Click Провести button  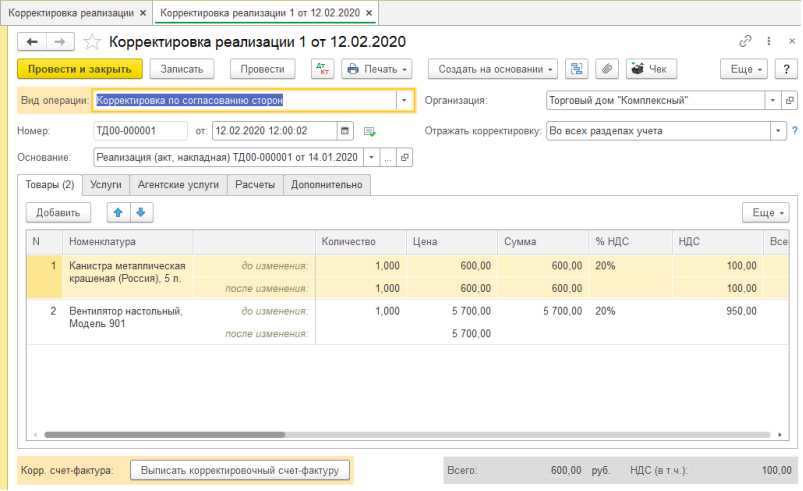point(262,69)
